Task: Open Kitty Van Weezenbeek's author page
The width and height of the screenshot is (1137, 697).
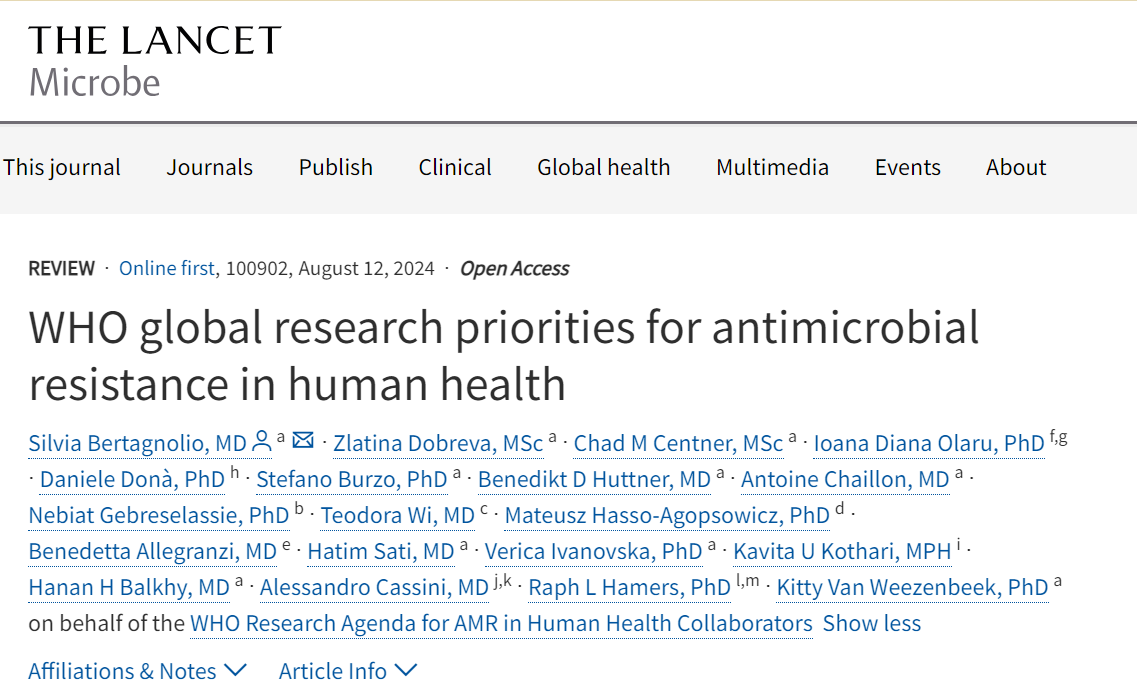Action: [x=912, y=587]
